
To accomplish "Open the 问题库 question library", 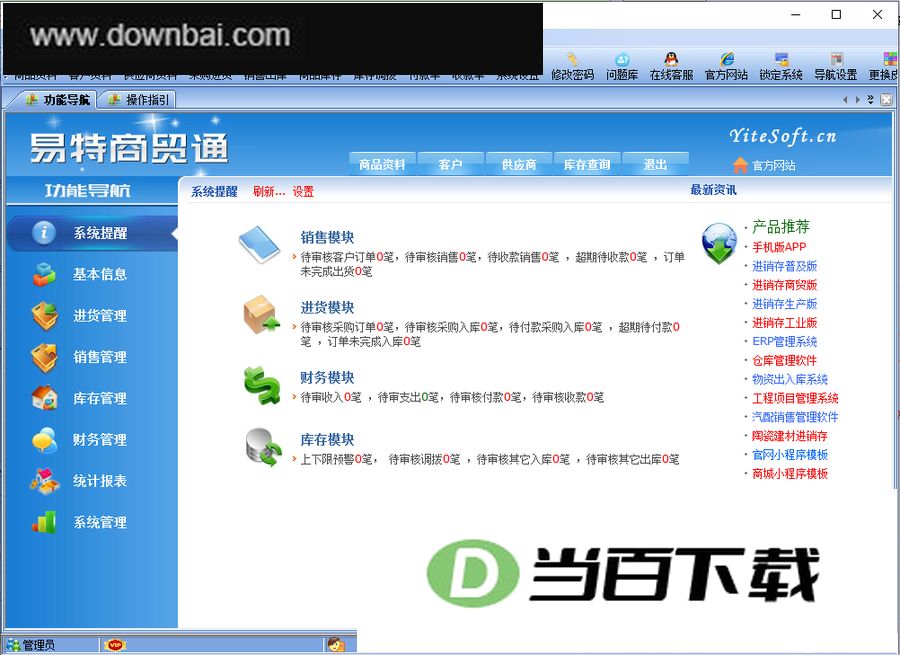I will point(622,65).
